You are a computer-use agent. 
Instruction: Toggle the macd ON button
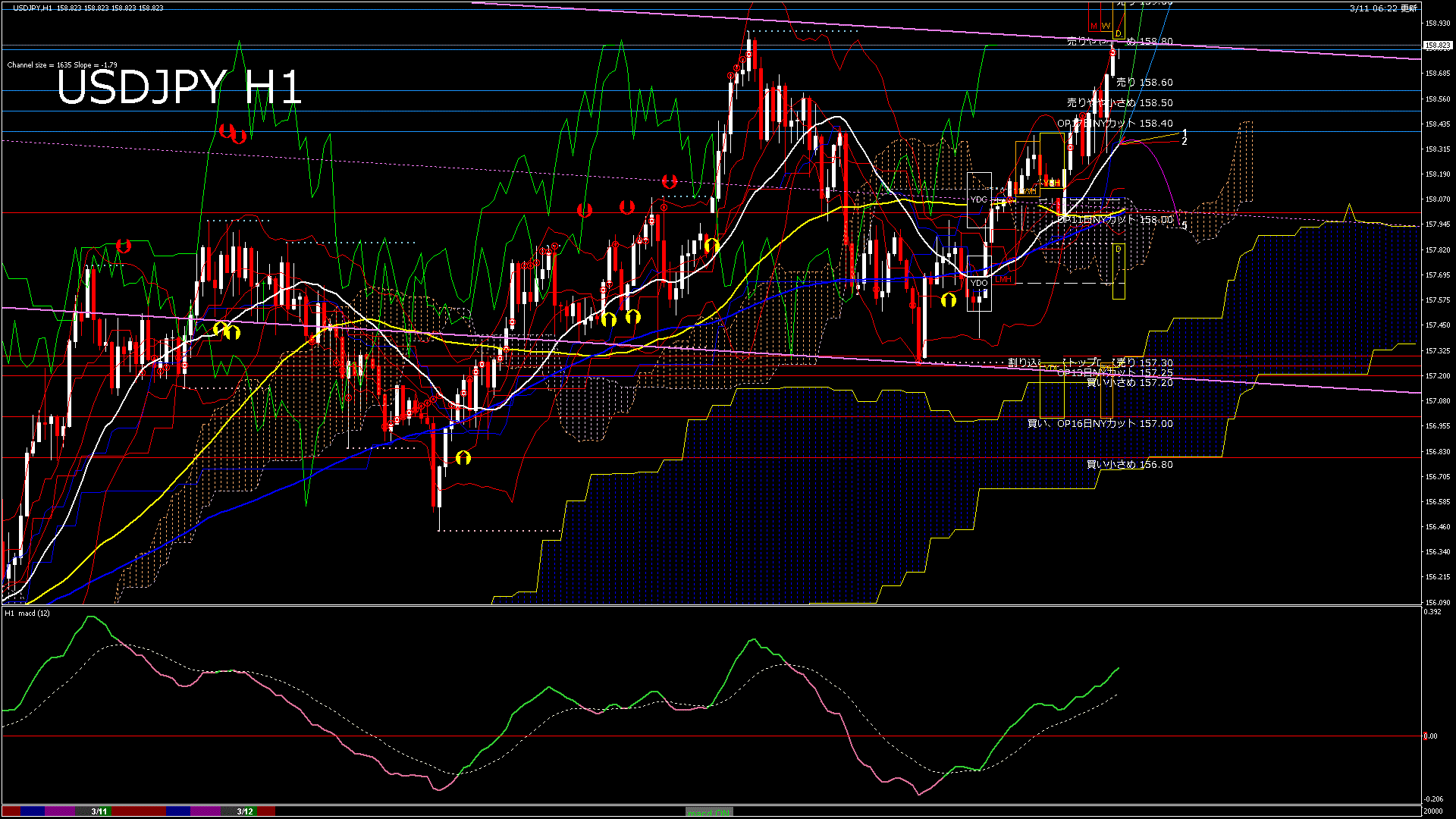(x=709, y=811)
